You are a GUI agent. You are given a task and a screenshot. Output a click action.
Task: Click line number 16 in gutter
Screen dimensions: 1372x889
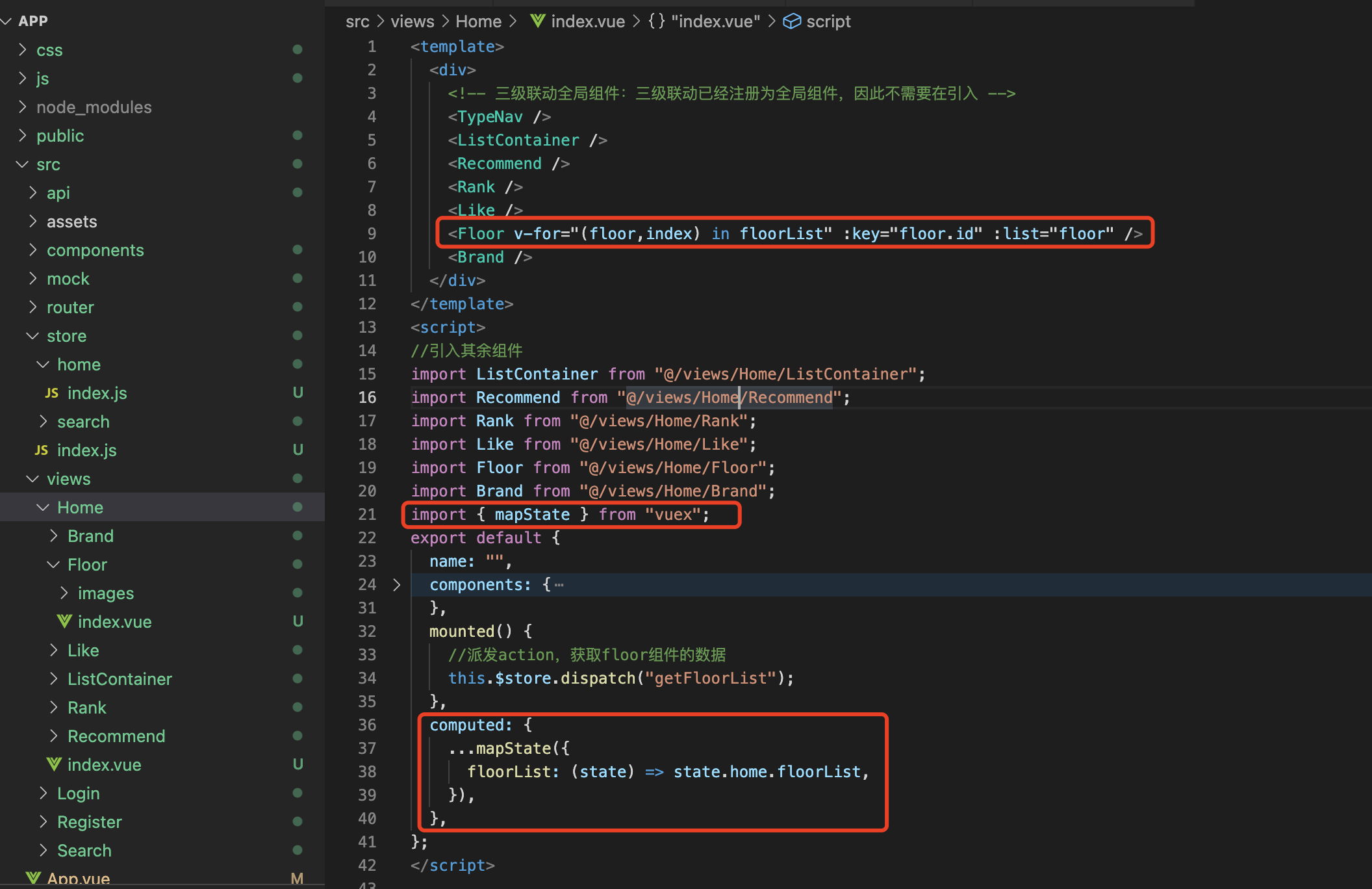point(367,397)
